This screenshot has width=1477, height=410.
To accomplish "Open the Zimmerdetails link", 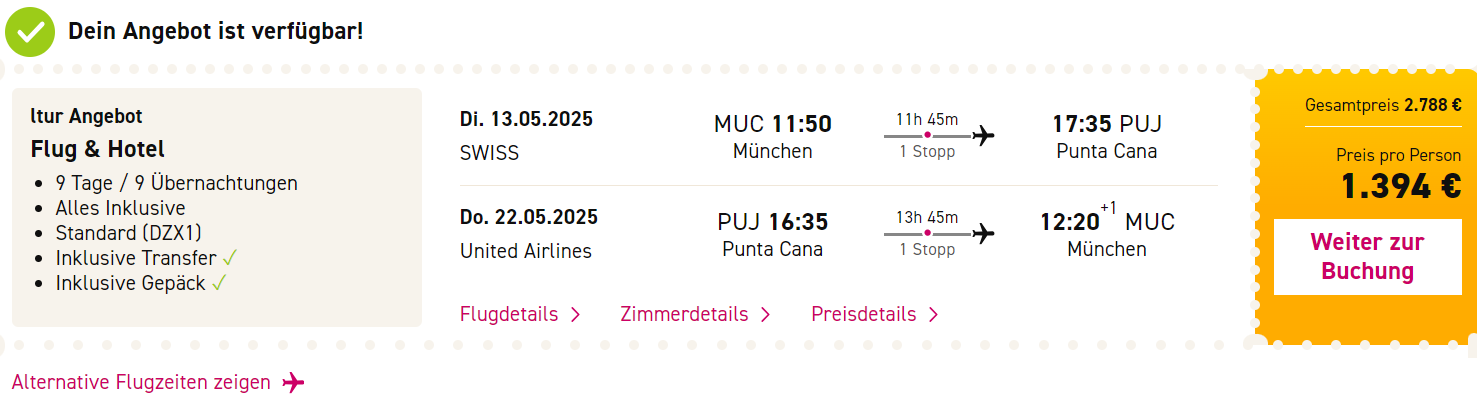I will [x=684, y=314].
